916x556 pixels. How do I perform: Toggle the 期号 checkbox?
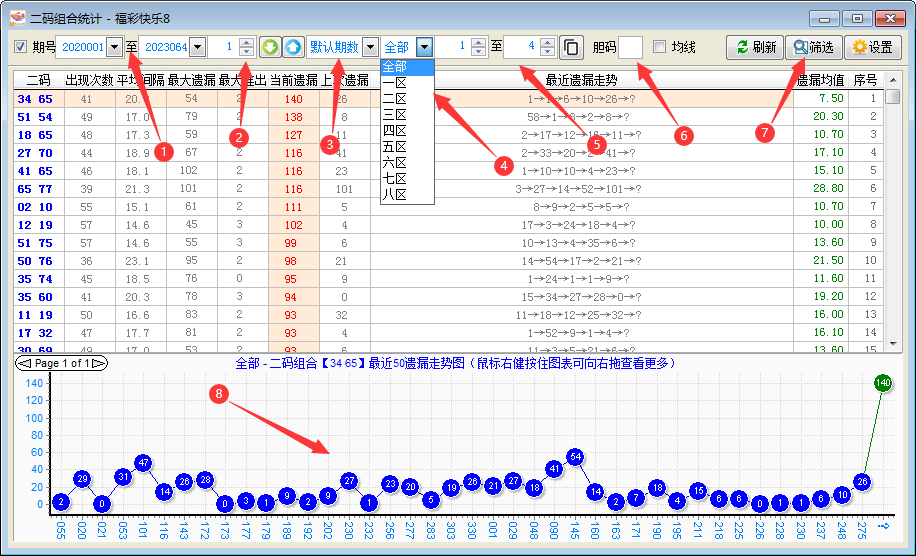coord(21,47)
